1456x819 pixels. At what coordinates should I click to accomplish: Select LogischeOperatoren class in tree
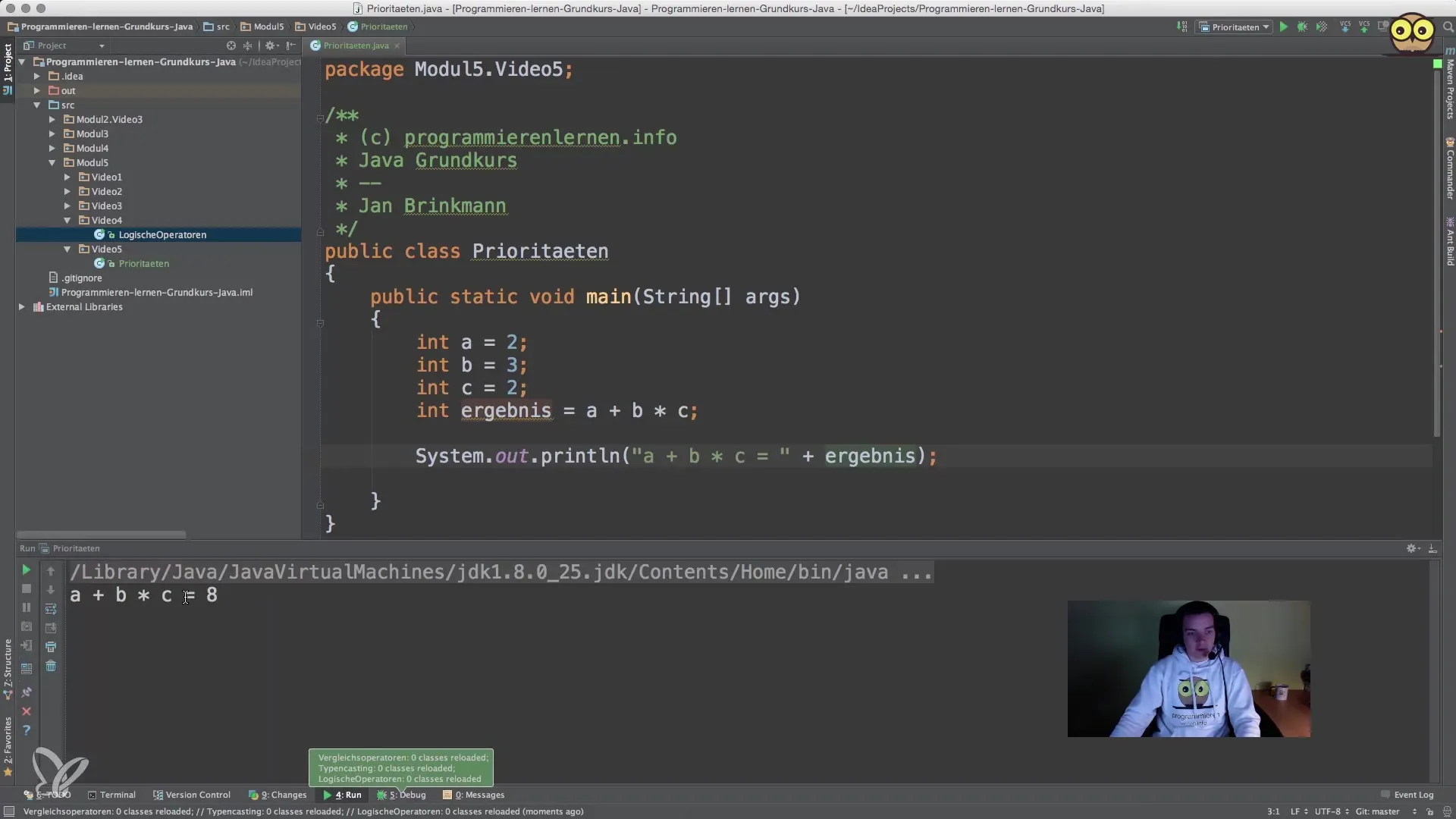click(162, 235)
